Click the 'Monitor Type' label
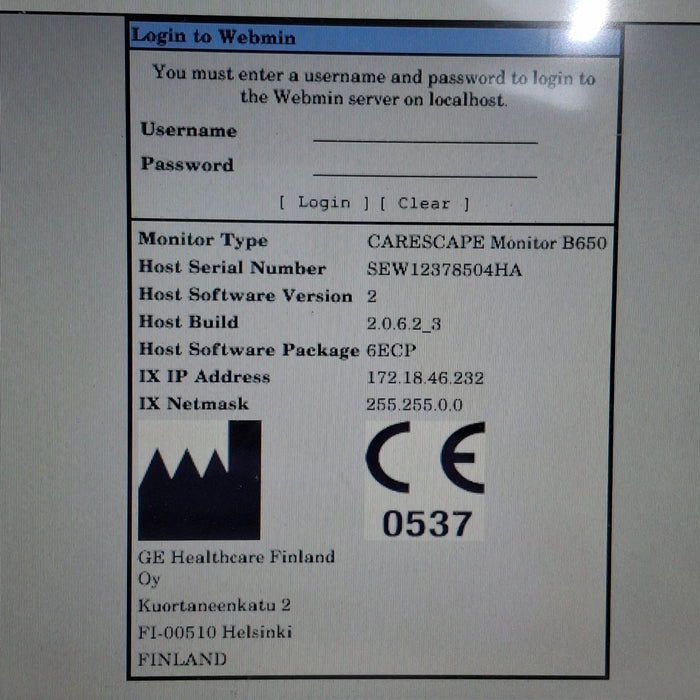This screenshot has width=700, height=700. pos(203,240)
